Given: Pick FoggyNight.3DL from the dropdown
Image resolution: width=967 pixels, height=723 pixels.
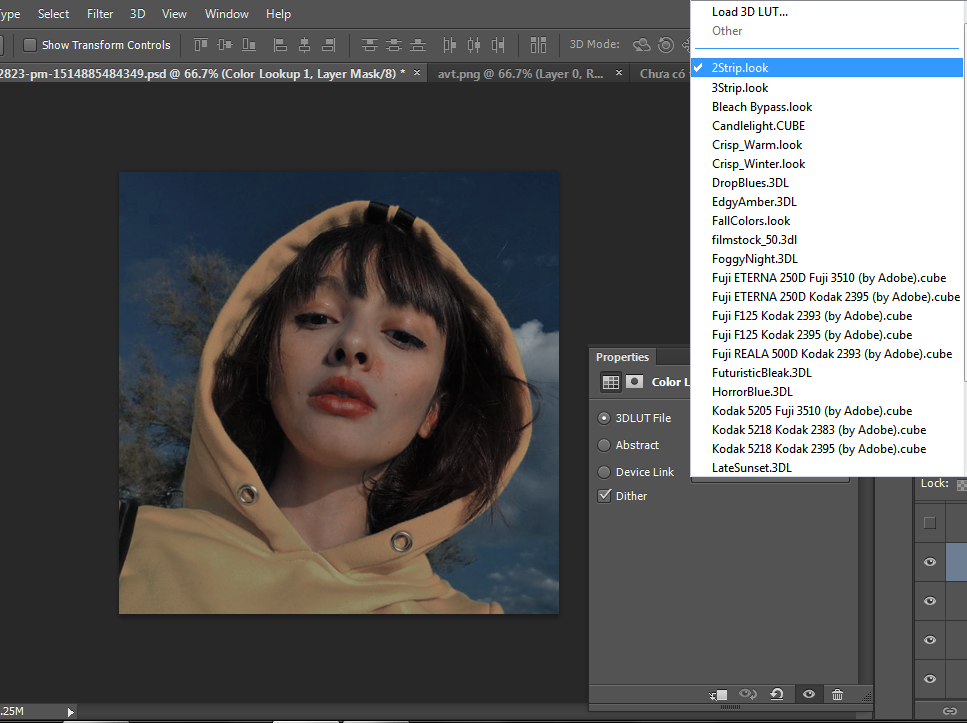Looking at the screenshot, I should point(755,259).
